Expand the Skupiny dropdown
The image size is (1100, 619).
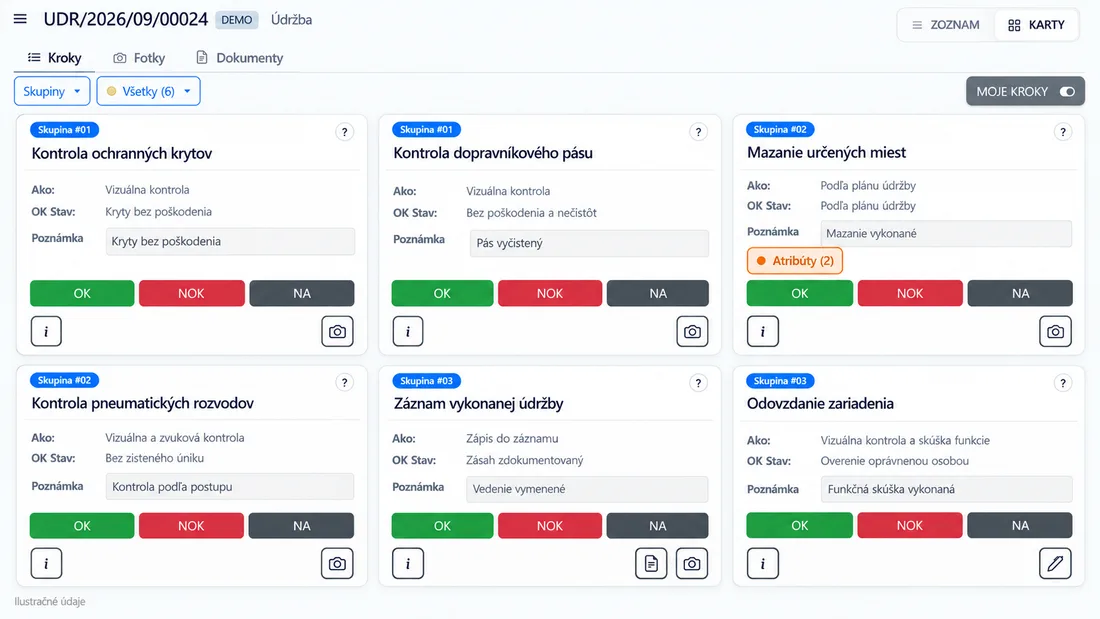[52, 91]
